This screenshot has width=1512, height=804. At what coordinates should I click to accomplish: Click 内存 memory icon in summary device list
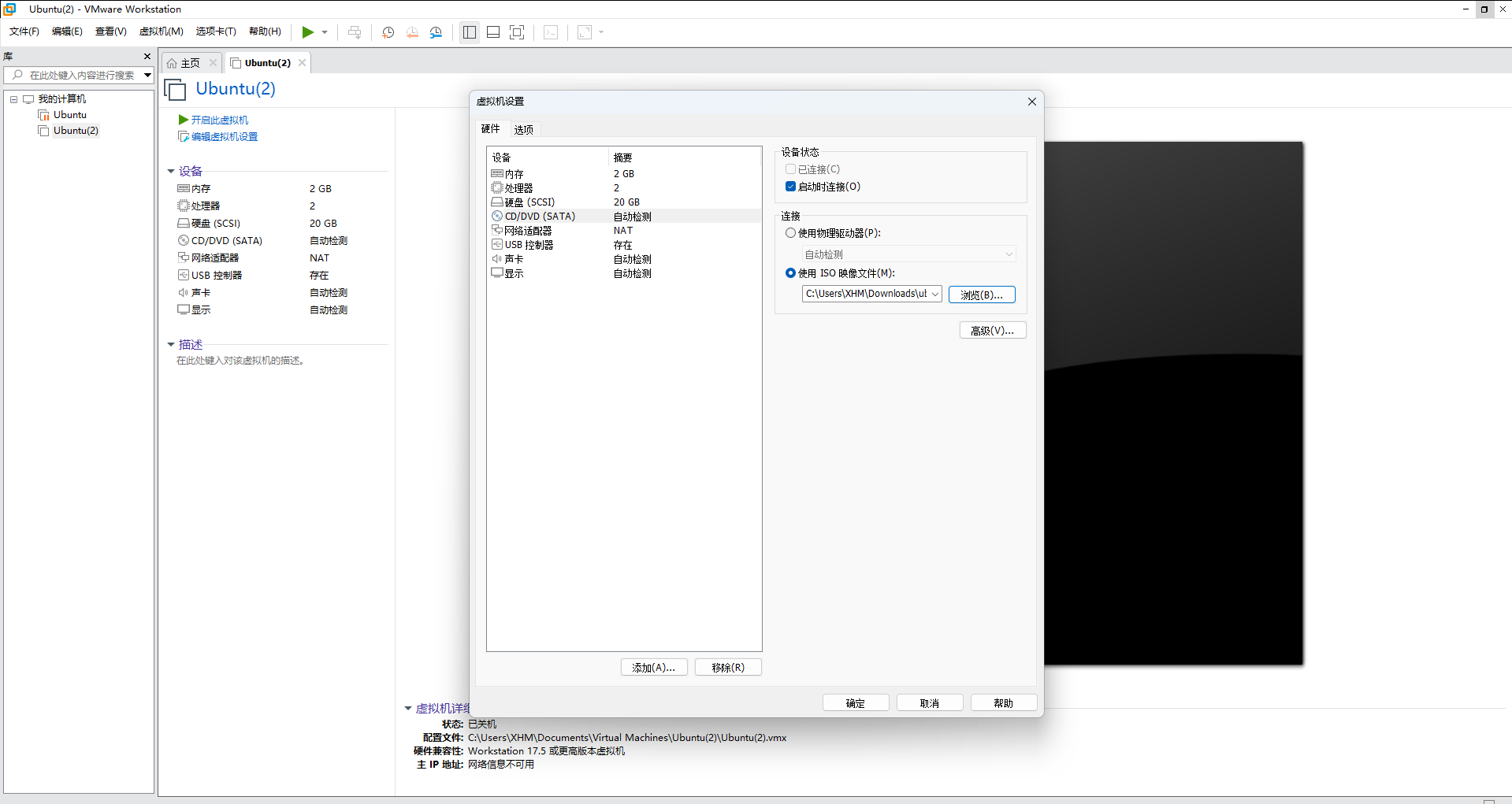184,189
